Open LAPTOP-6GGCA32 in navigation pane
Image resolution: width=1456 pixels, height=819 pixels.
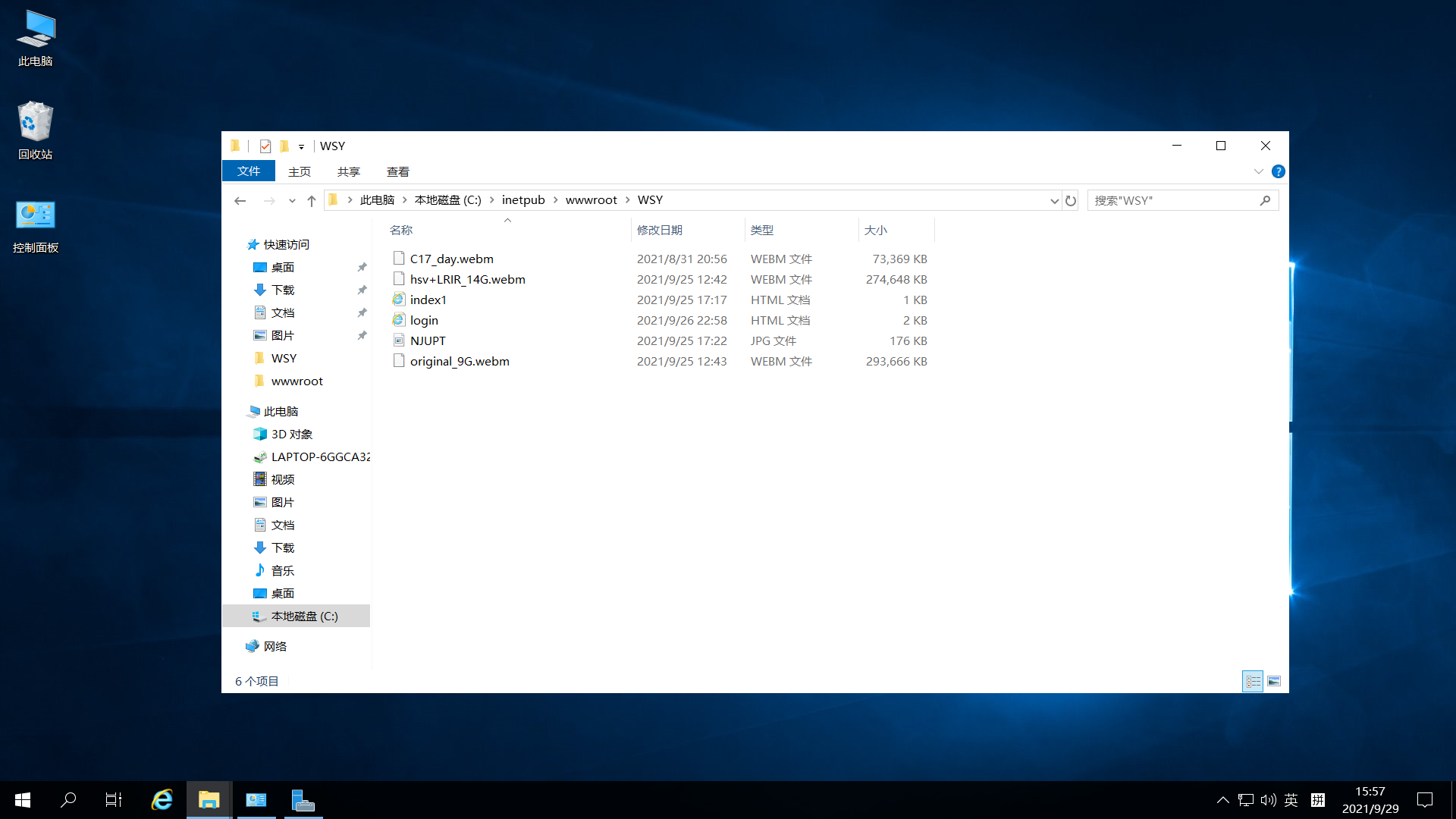320,457
